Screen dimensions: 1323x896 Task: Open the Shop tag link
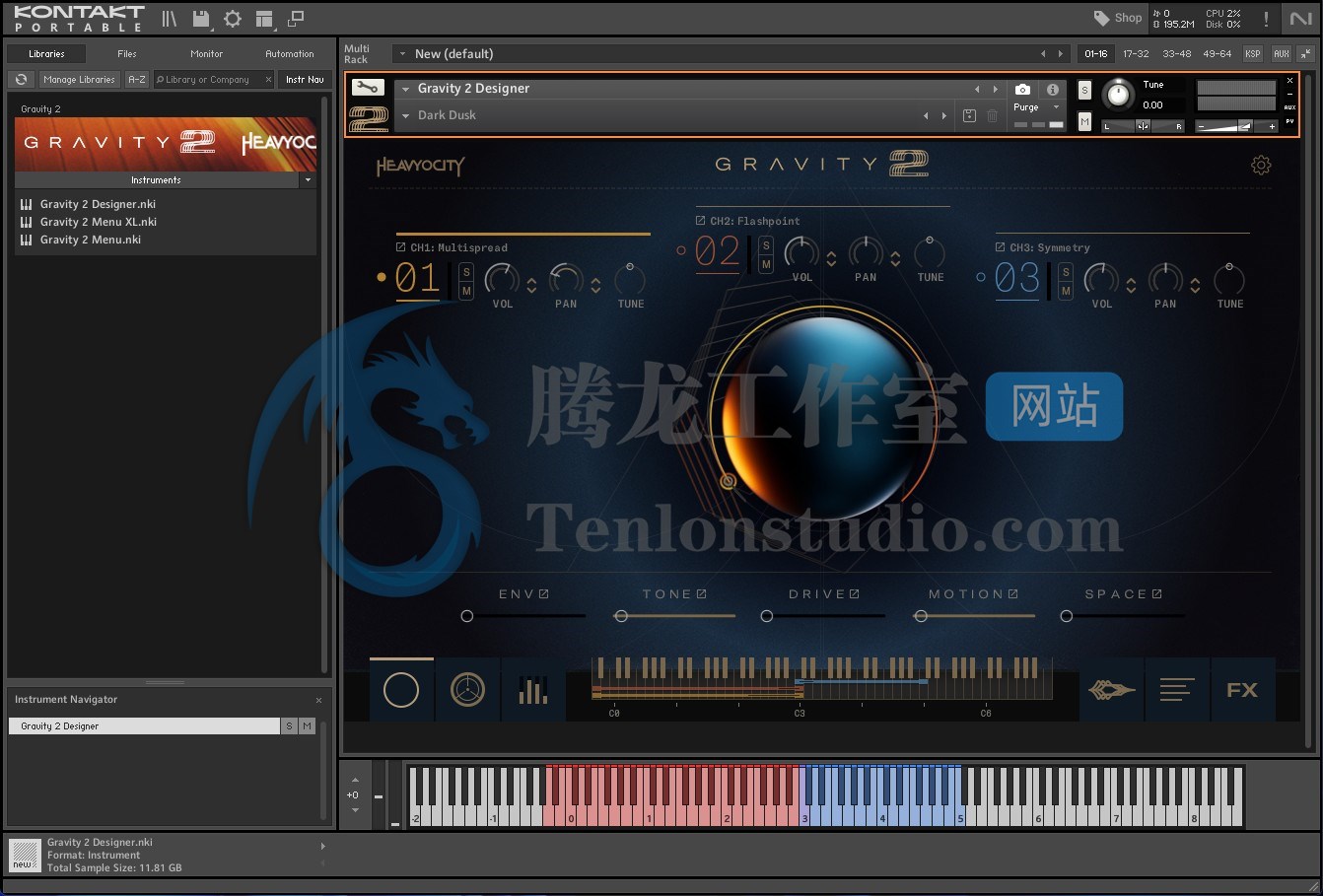[x=1117, y=18]
